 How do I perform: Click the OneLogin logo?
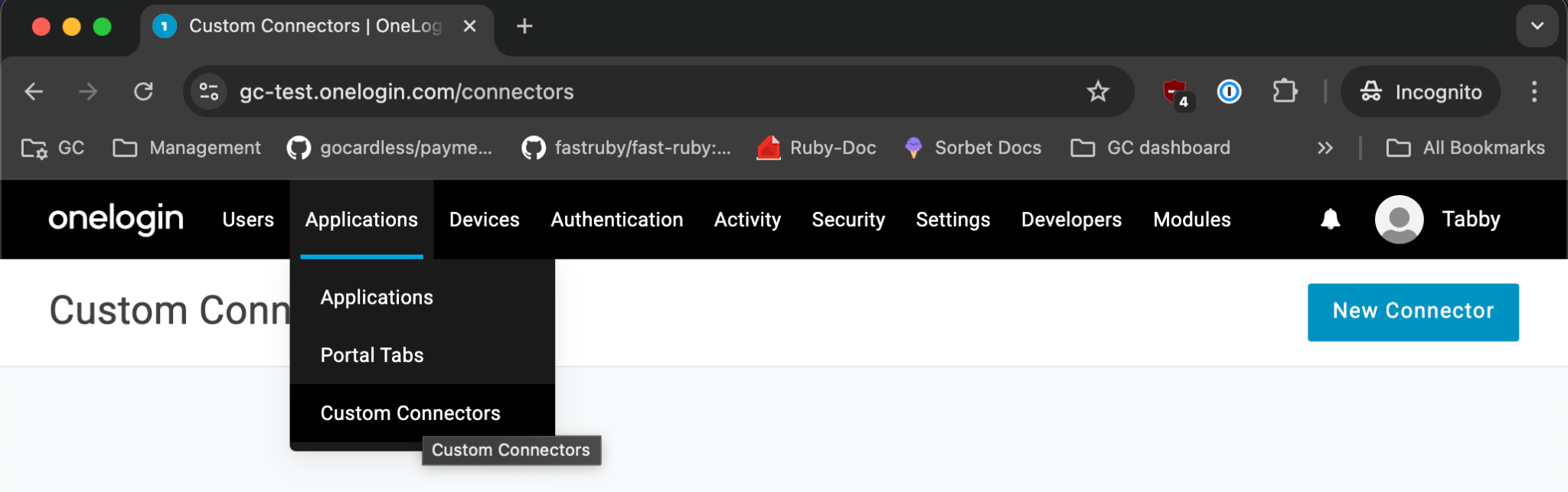pos(116,220)
